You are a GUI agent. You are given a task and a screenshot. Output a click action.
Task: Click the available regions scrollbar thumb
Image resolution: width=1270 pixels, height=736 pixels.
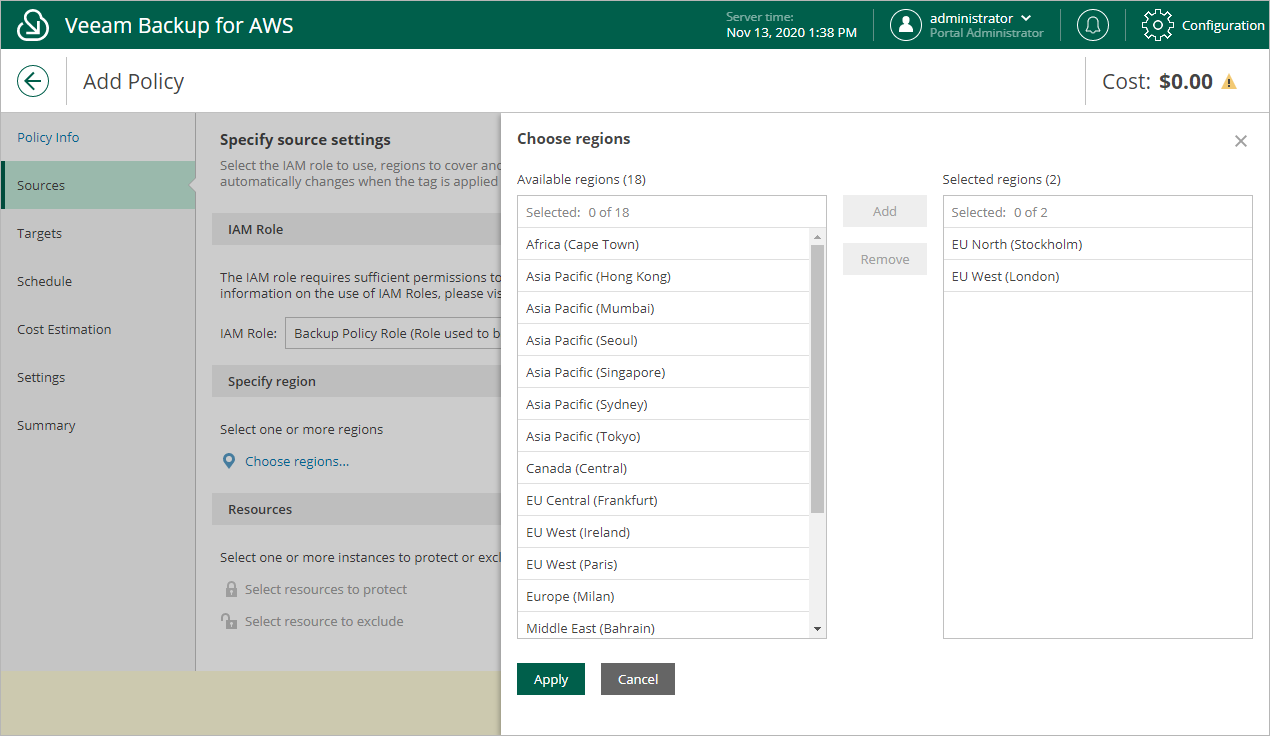(817, 379)
